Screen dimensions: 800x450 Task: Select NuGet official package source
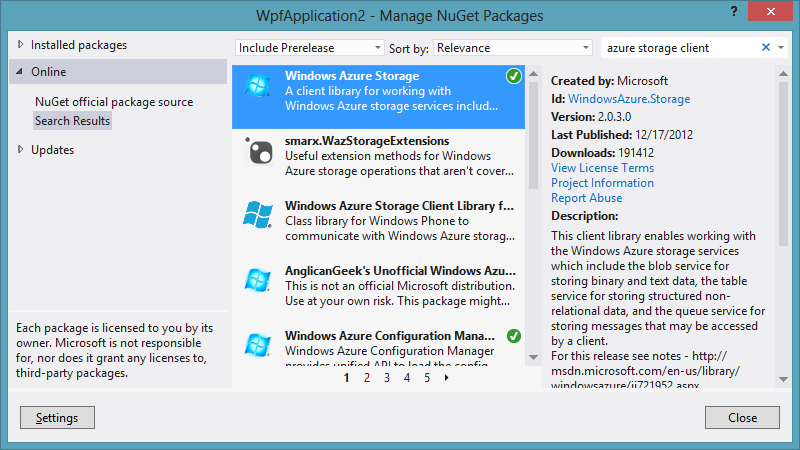[x=114, y=102]
